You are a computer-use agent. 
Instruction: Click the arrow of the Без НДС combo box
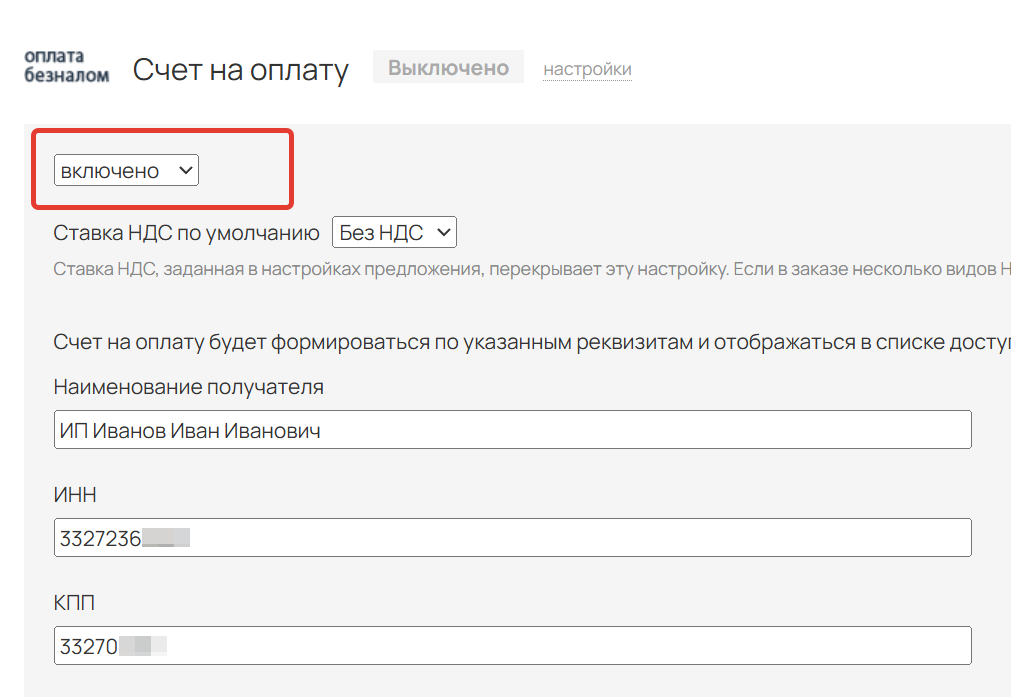click(x=441, y=231)
